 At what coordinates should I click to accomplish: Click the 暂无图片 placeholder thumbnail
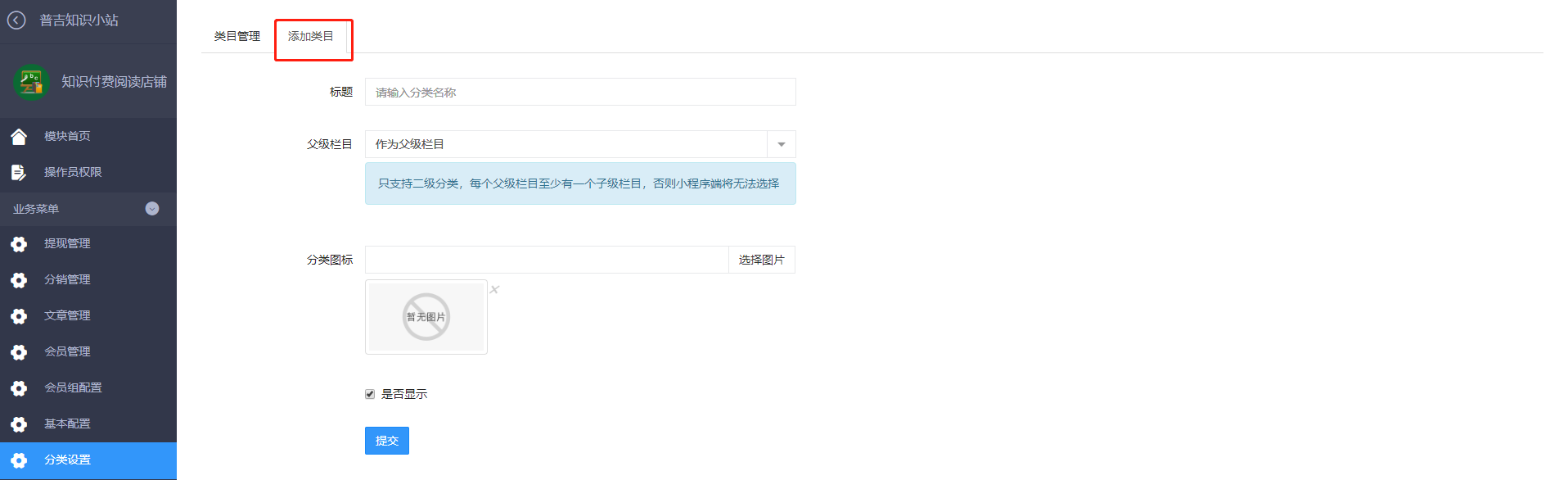(x=426, y=317)
